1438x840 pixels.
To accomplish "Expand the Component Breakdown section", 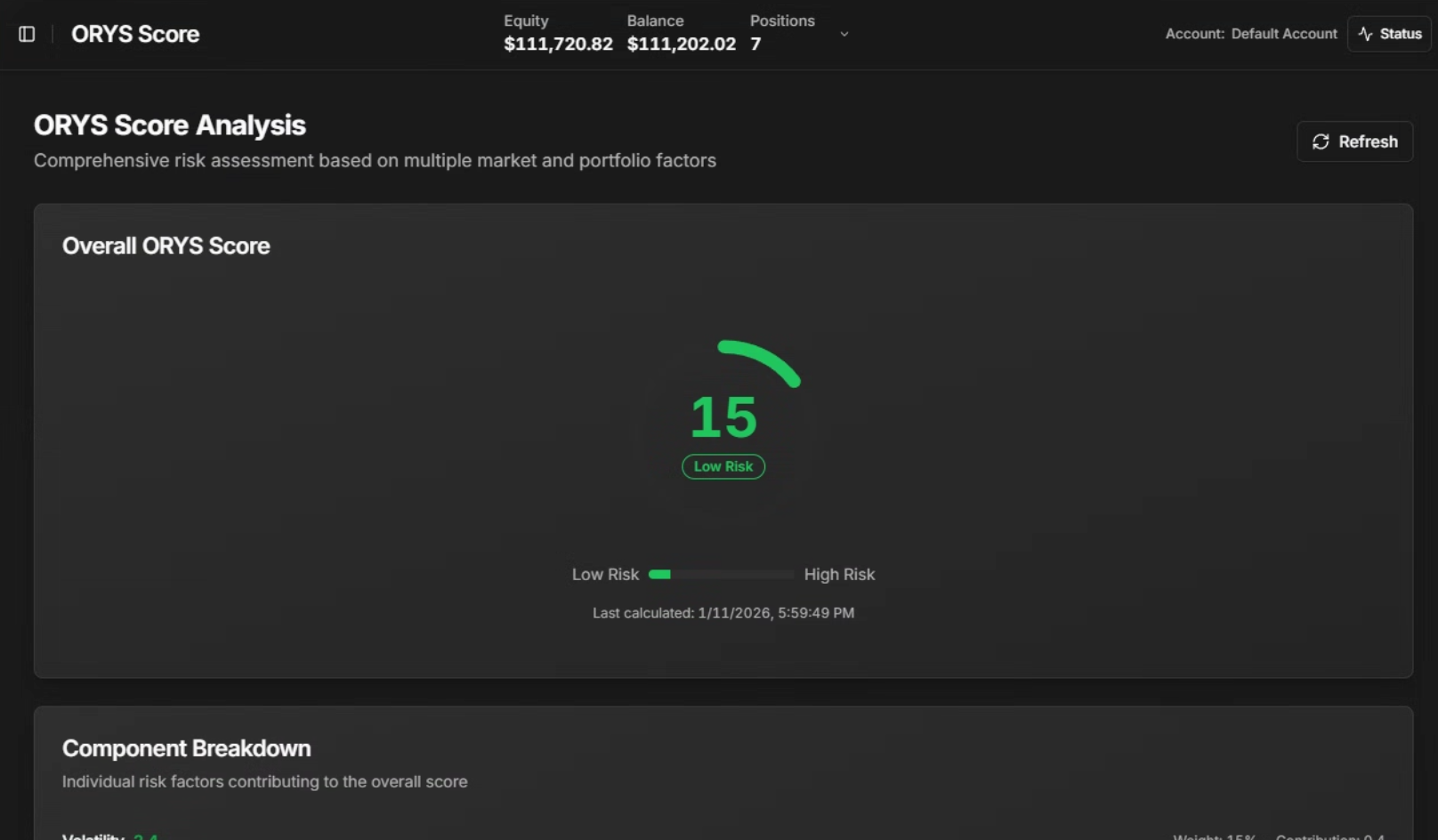I will click(186, 748).
